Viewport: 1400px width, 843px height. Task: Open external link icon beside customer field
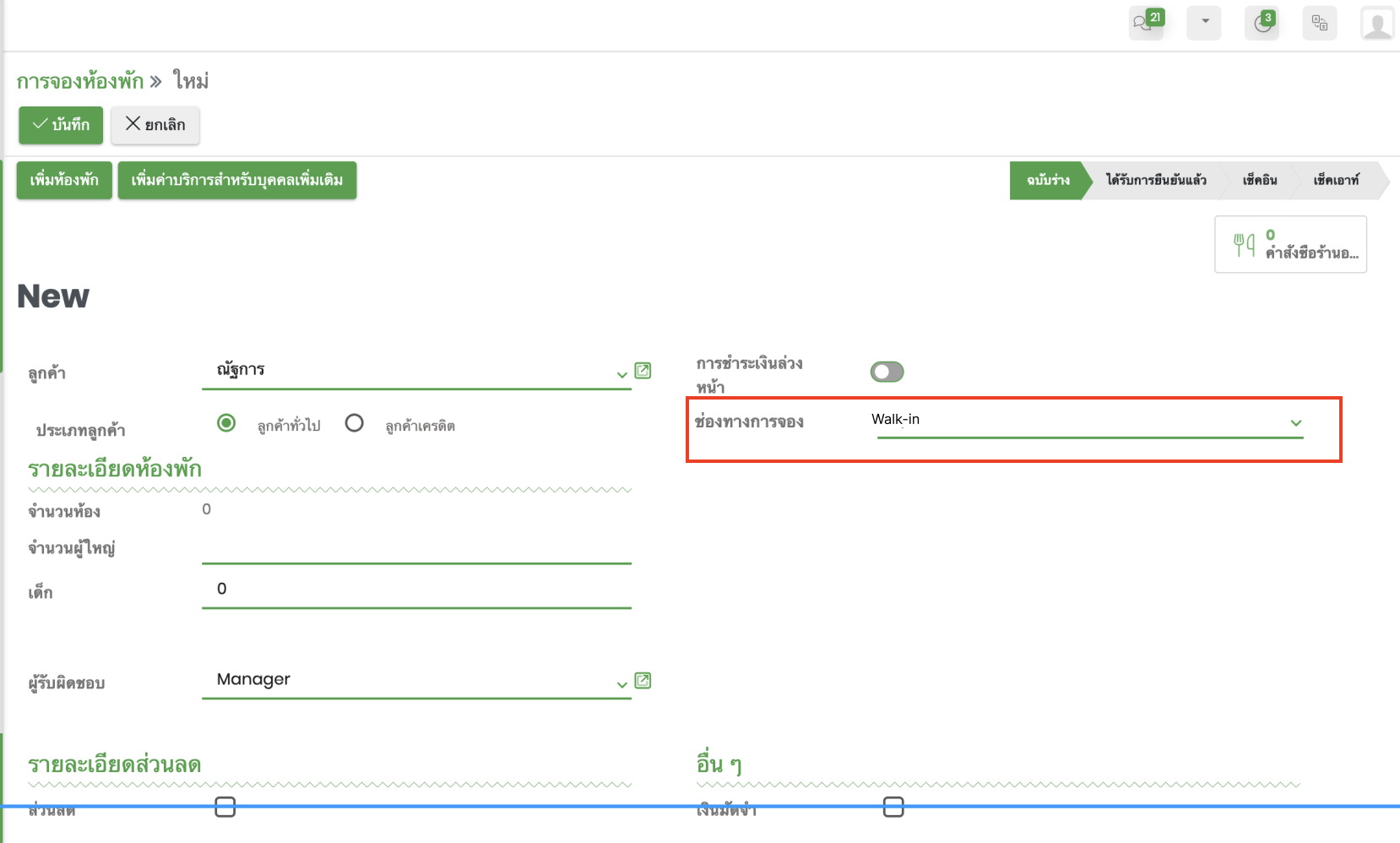tap(643, 371)
